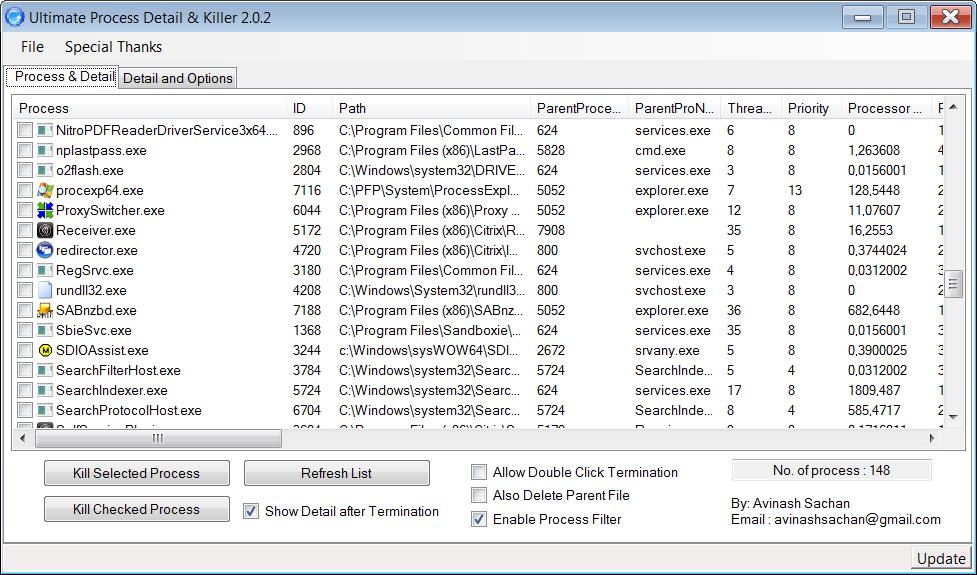The height and width of the screenshot is (575, 977).
Task: Sort by the Priority column header
Action: [811, 108]
